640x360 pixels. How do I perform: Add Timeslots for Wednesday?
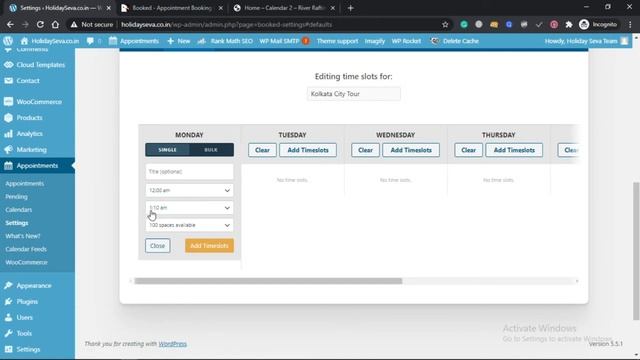point(411,150)
